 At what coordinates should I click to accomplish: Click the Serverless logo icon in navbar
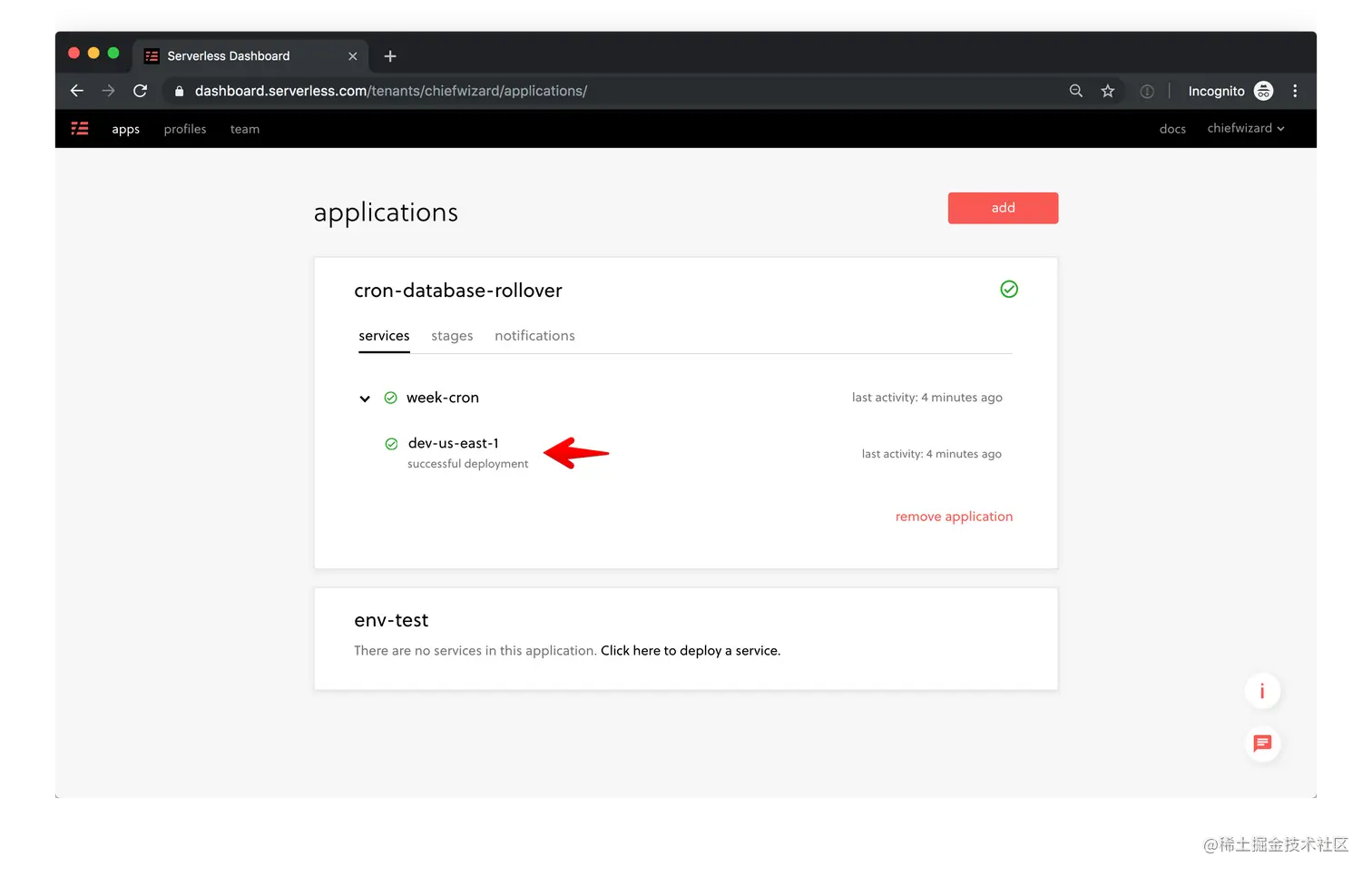[x=80, y=129]
